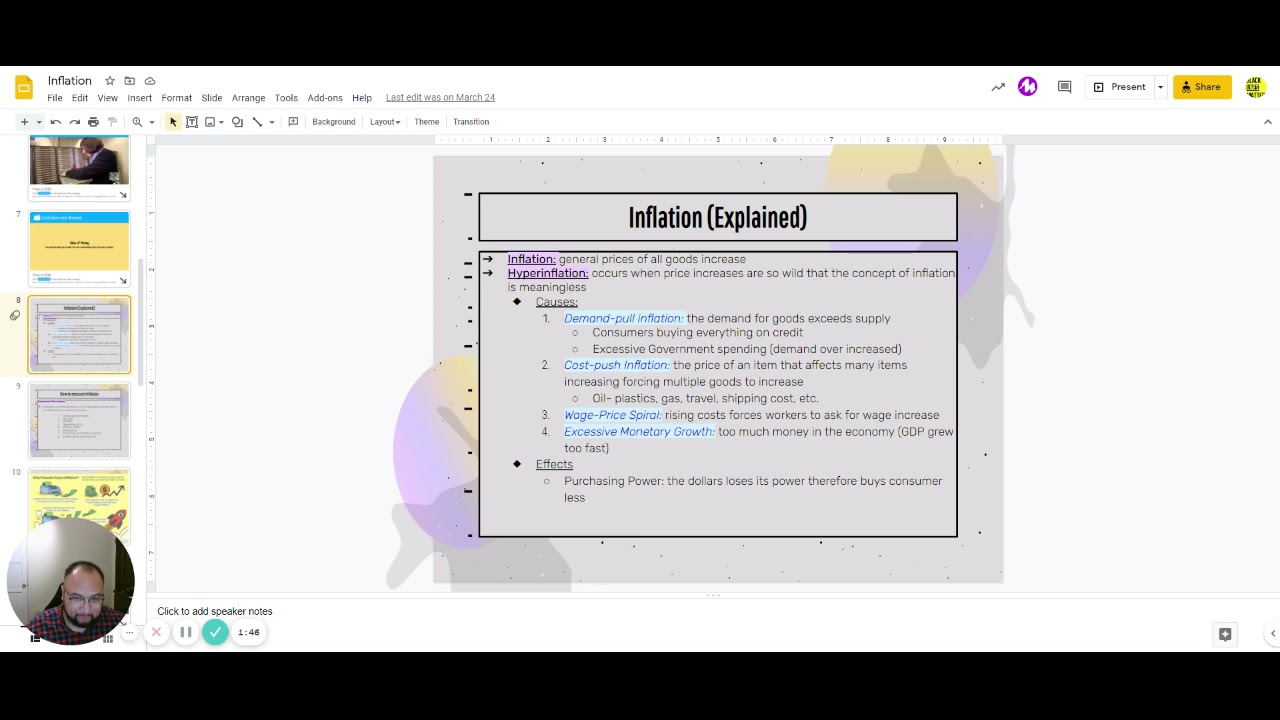The image size is (1280, 720).
Task: Open the Format menu
Action: click(x=176, y=98)
